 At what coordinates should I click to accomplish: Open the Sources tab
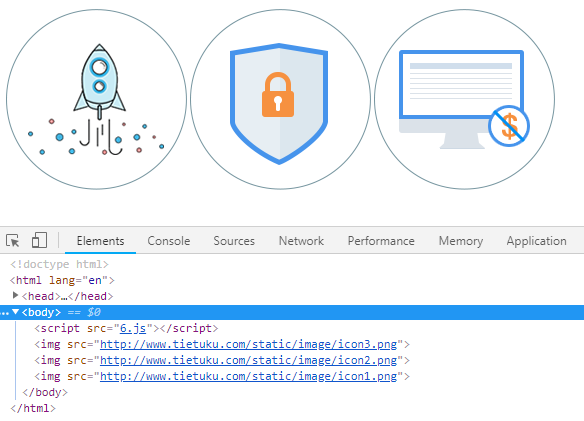click(234, 241)
